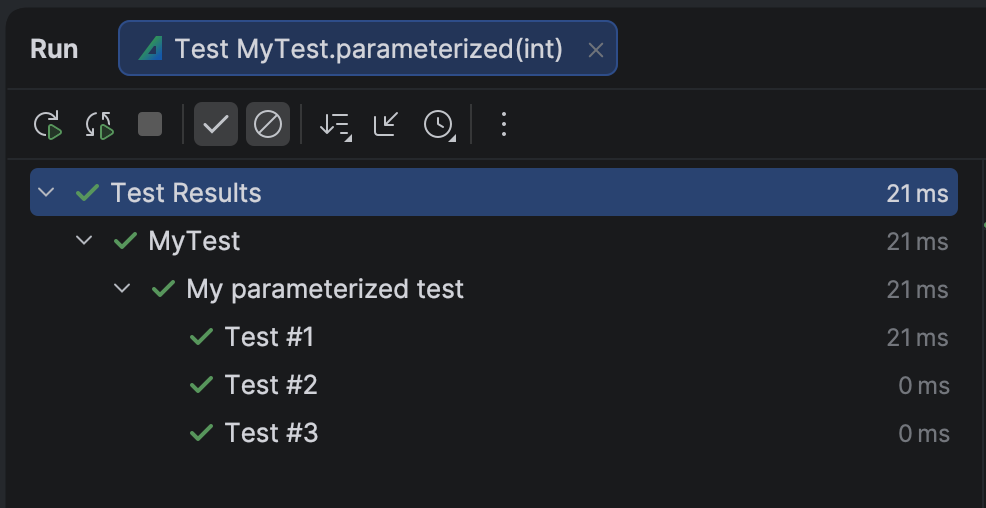Open the More options vertical dots

tap(504, 125)
